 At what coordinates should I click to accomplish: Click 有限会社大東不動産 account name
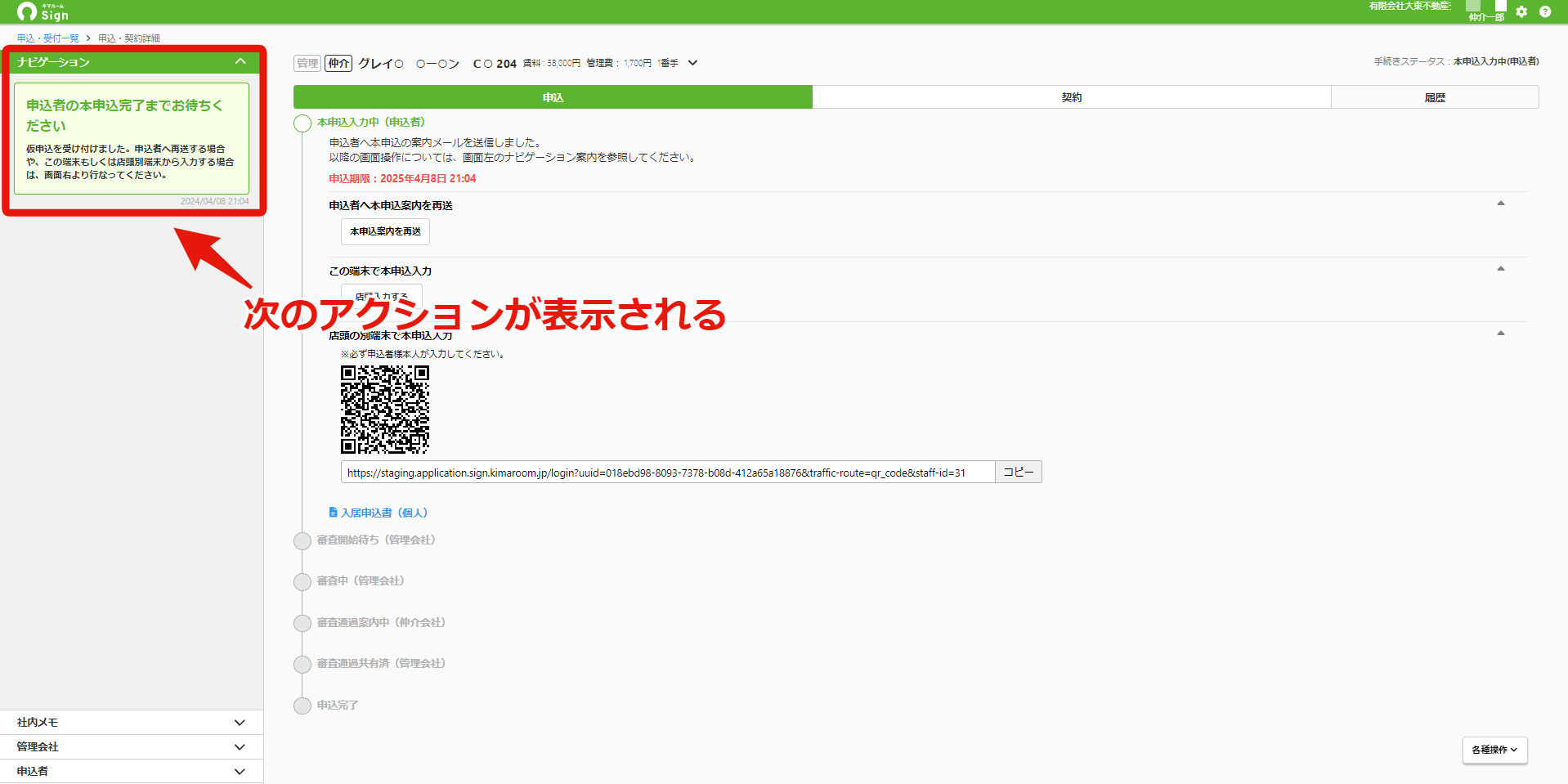click(x=1410, y=6)
